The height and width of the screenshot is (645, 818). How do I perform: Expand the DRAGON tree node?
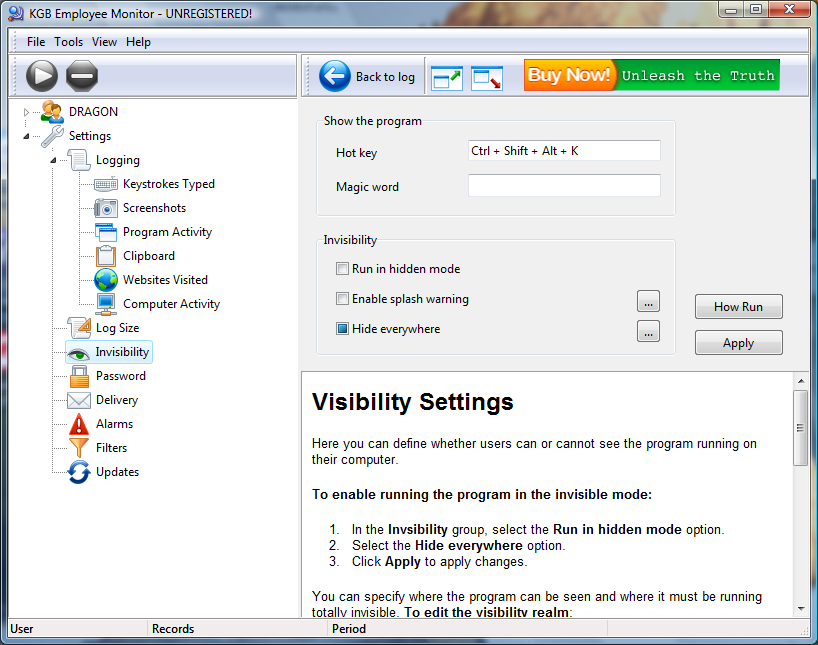(27, 112)
